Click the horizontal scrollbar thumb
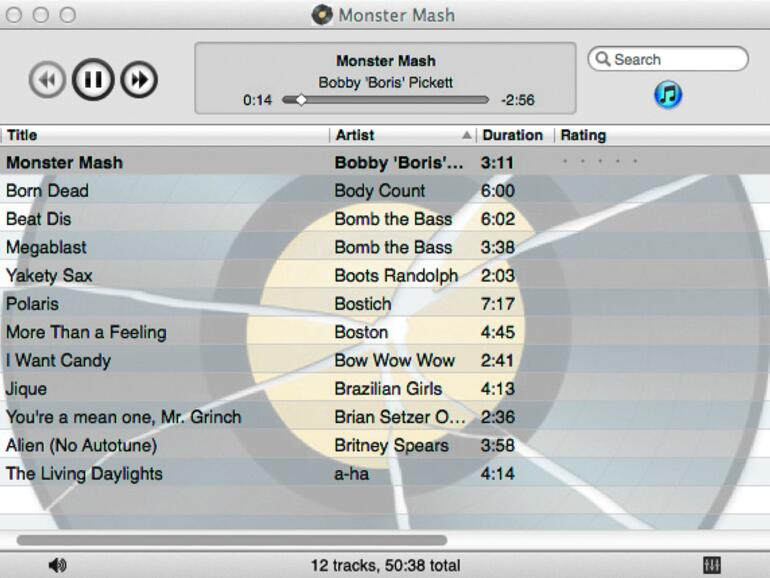The image size is (770, 578). tap(232, 540)
